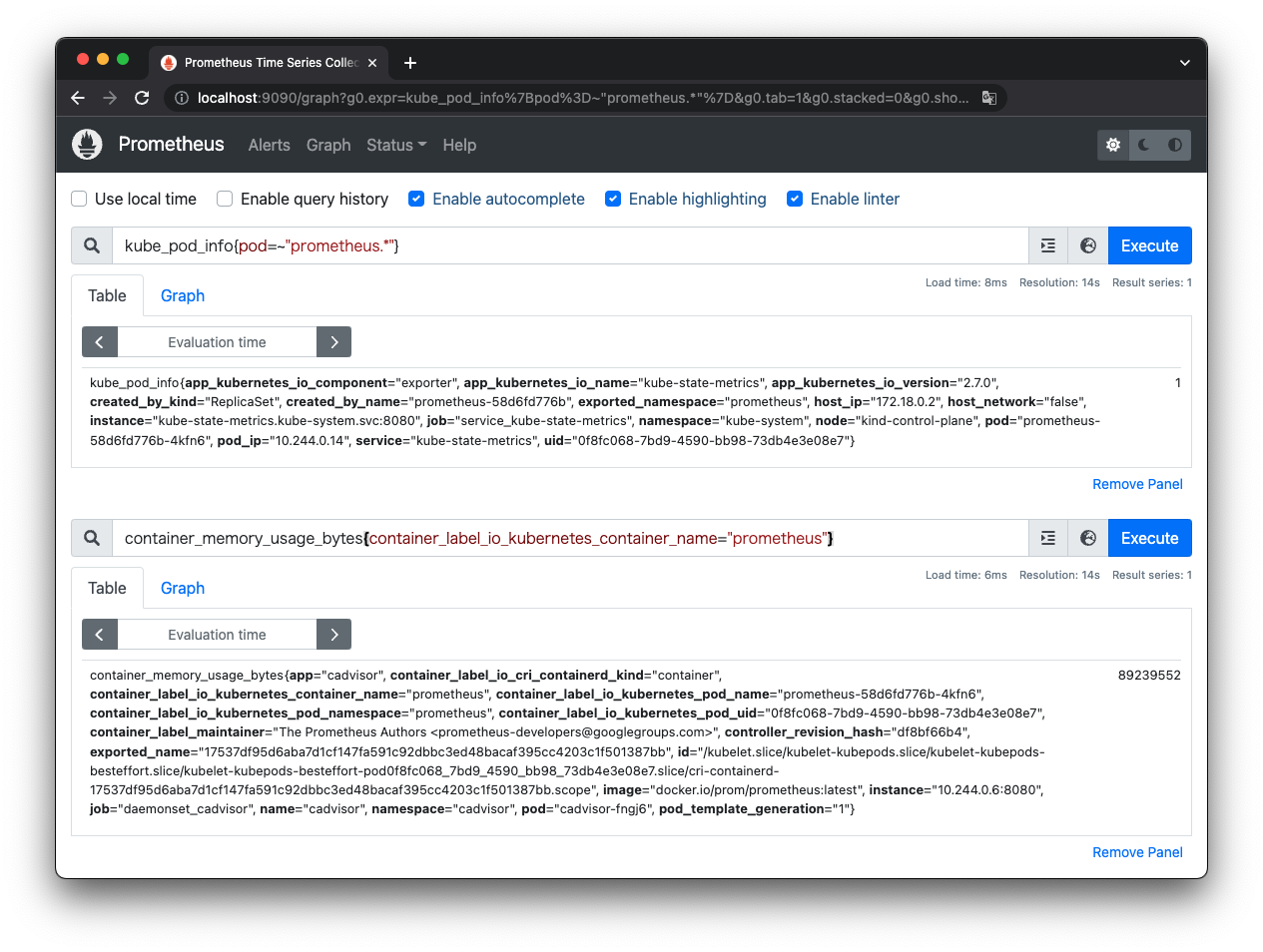
Task: View site information icon in address bar
Action: [x=182, y=98]
